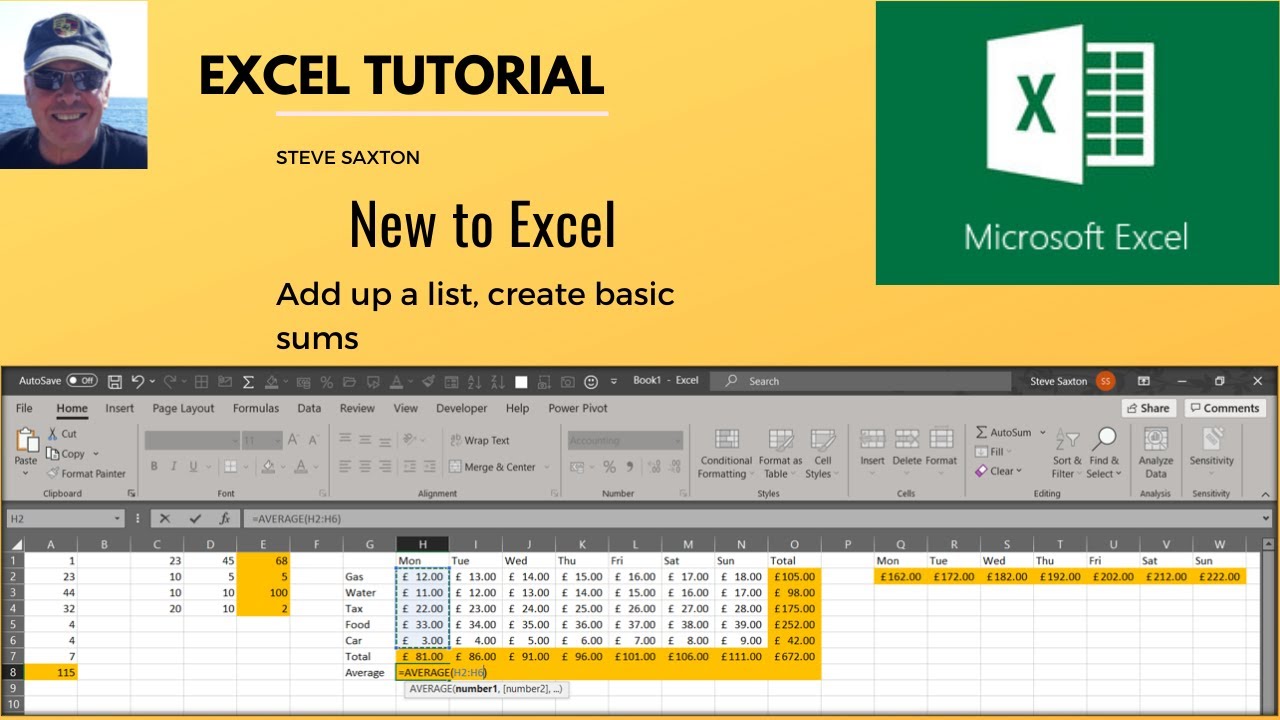
Task: Cancel the formula entry with X
Action: pyautogui.click(x=165, y=519)
